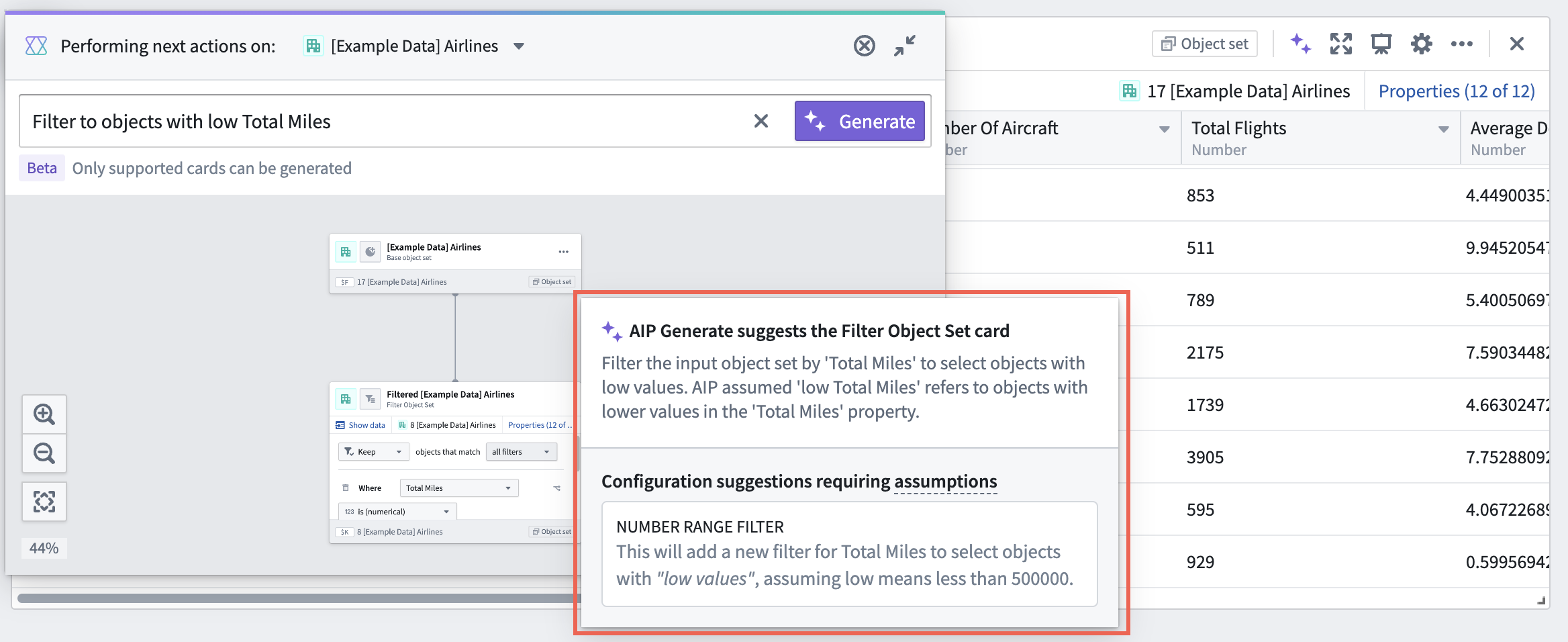
Task: Click the underlined assumptions word in suggestions heading
Action: point(945,481)
